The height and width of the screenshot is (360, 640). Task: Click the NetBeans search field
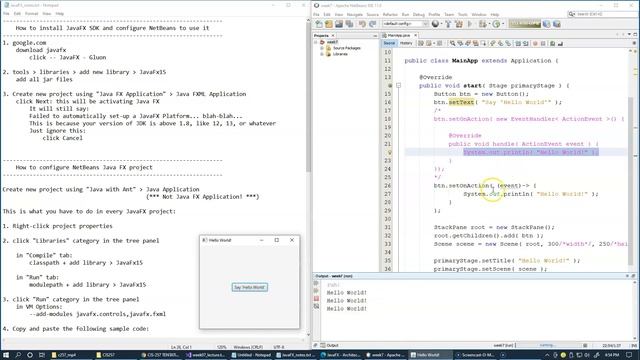point(603,14)
